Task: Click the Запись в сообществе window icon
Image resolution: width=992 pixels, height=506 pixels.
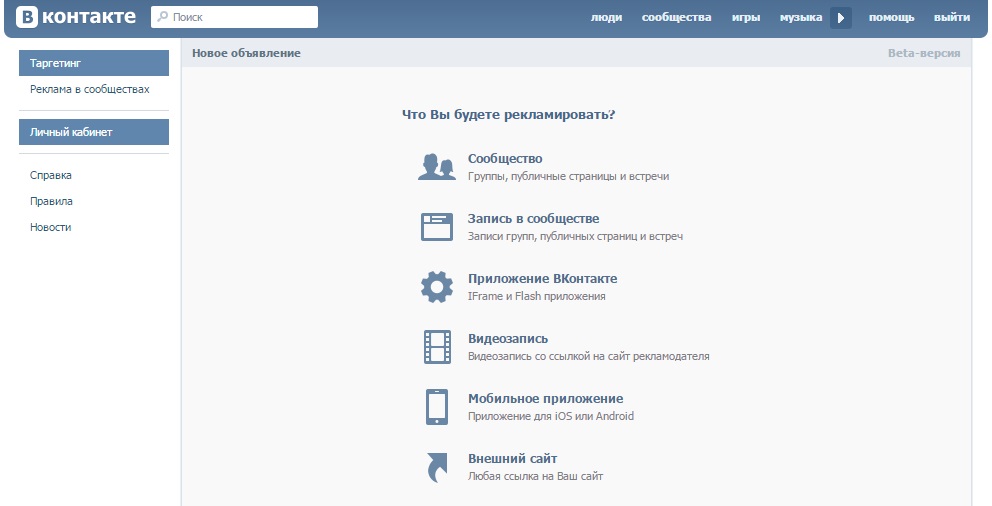Action: click(437, 227)
